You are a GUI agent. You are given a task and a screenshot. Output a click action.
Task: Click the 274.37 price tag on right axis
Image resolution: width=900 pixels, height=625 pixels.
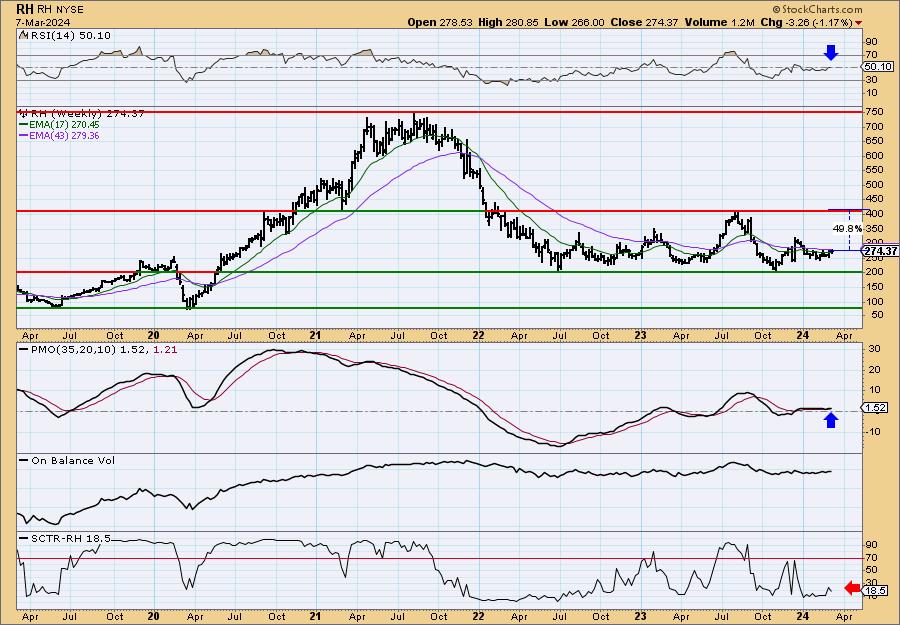(880, 251)
